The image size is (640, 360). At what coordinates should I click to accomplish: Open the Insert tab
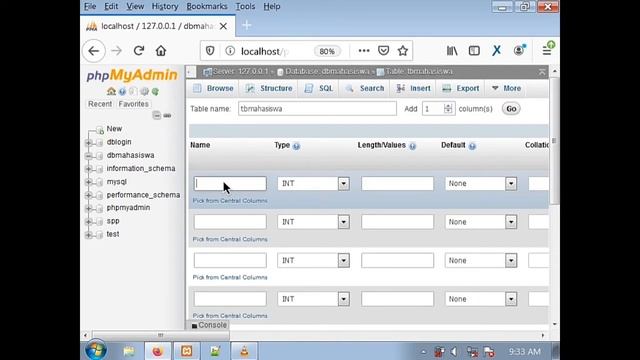413,88
